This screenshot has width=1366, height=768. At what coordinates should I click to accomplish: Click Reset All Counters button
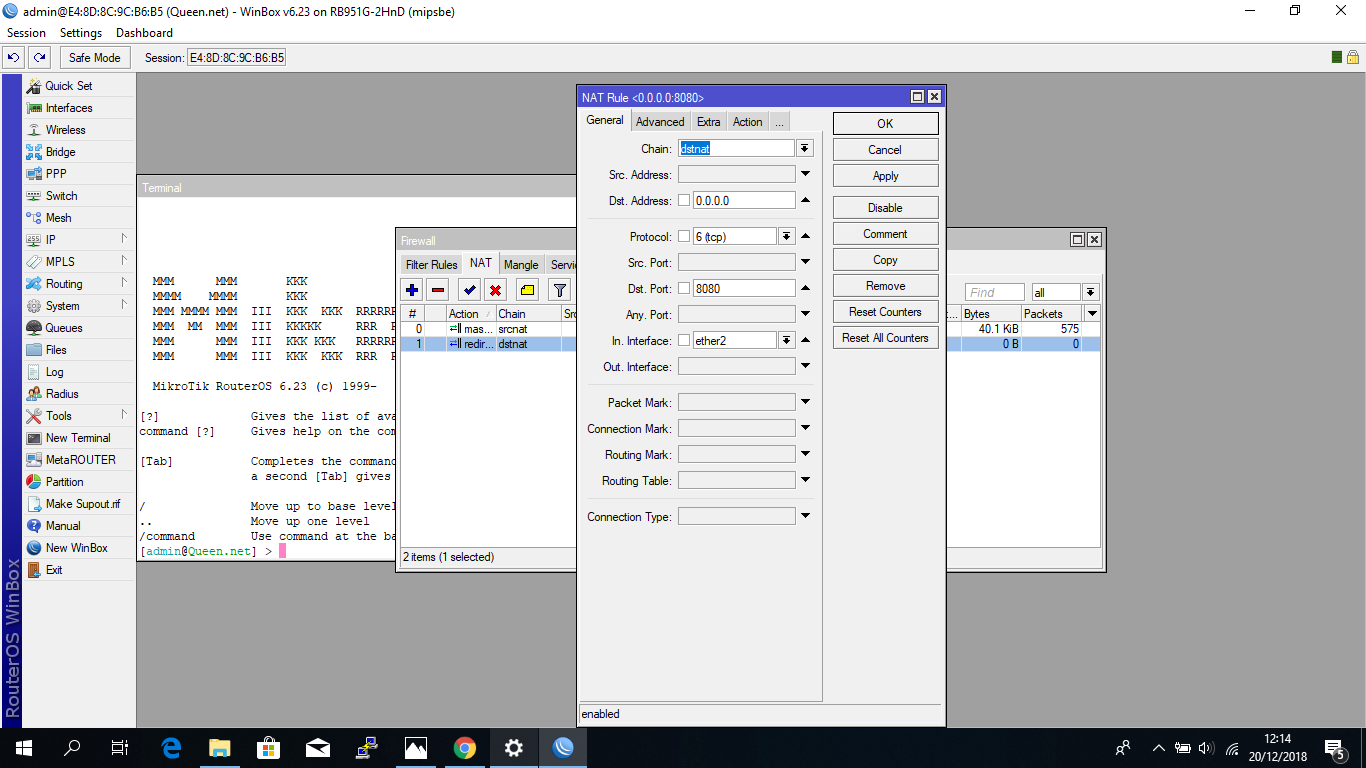tap(885, 338)
